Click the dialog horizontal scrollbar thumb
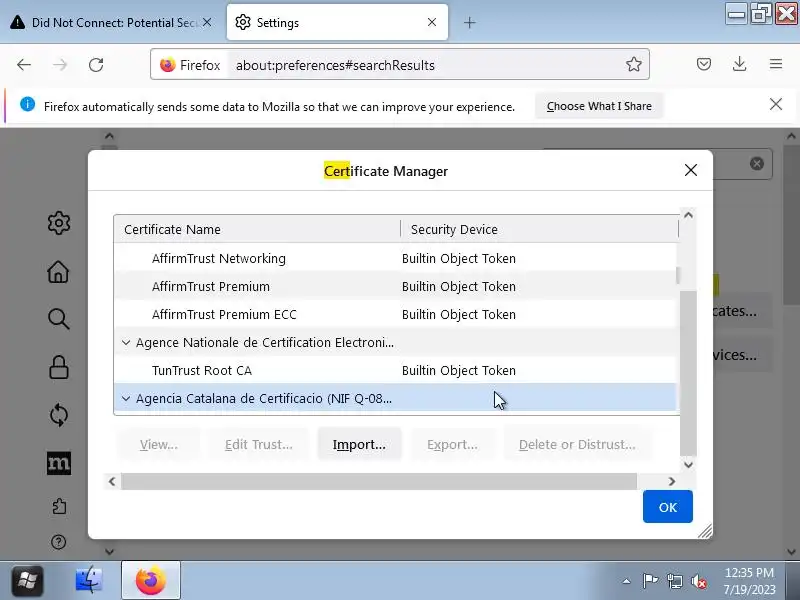Viewport: 800px width, 600px height. (379, 481)
